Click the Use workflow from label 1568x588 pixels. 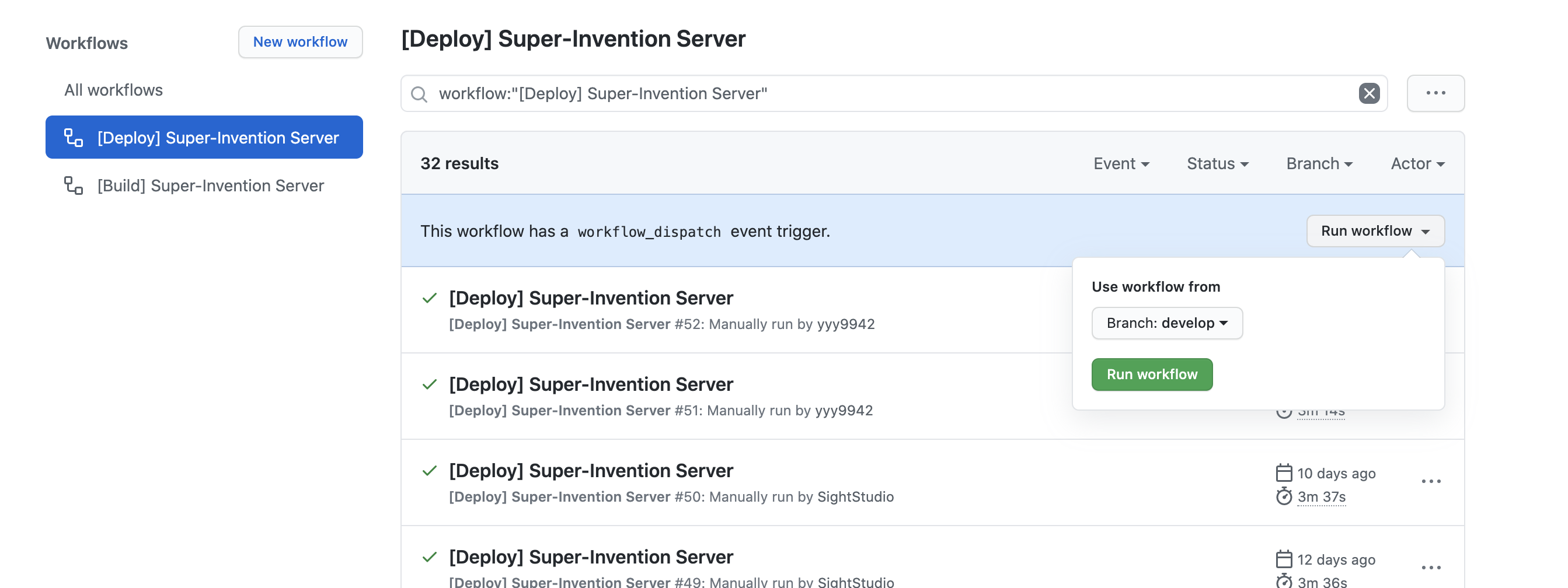click(x=1155, y=286)
